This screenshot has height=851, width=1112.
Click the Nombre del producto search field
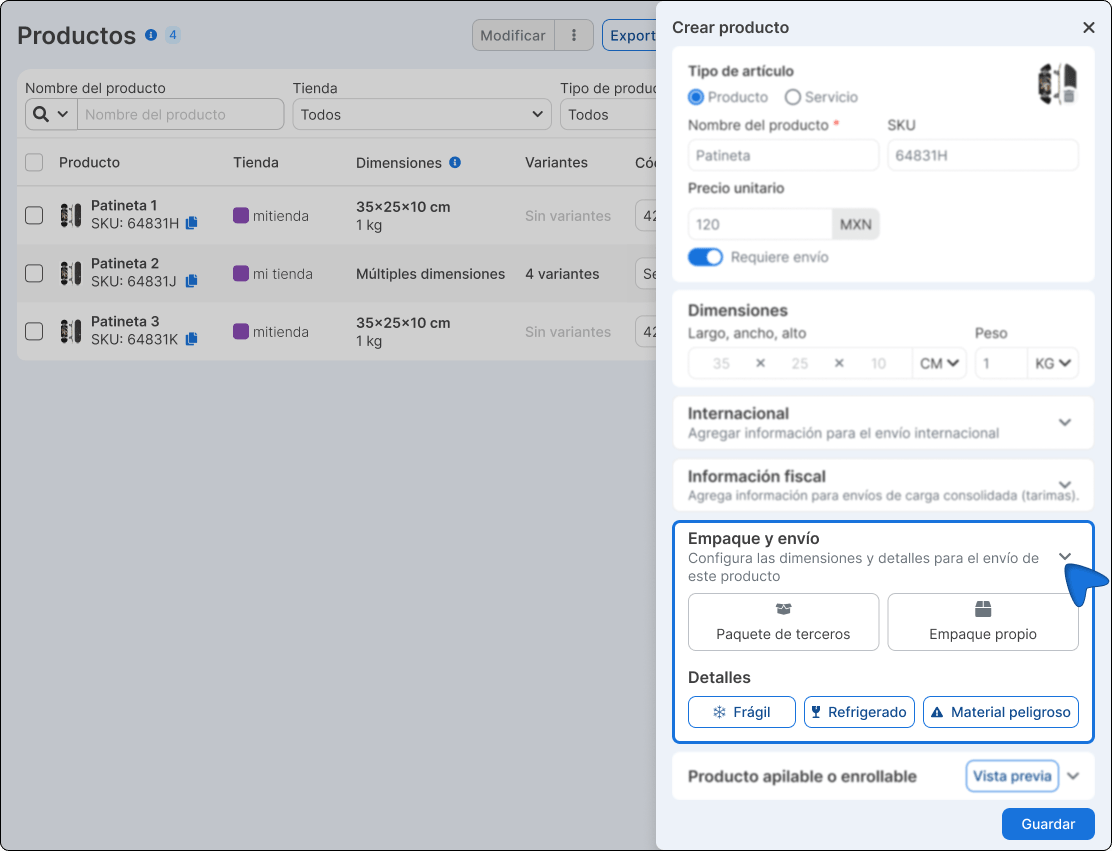(x=180, y=114)
